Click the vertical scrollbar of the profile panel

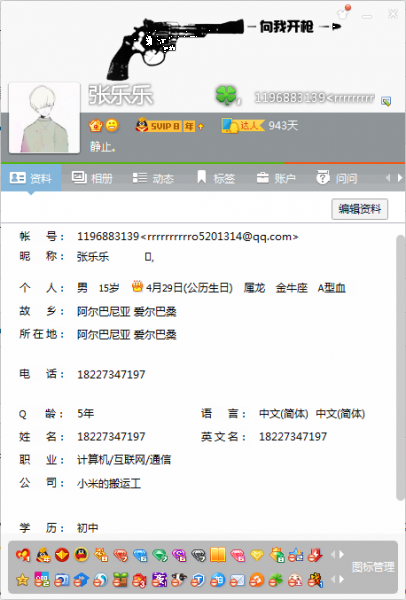pos(401,367)
